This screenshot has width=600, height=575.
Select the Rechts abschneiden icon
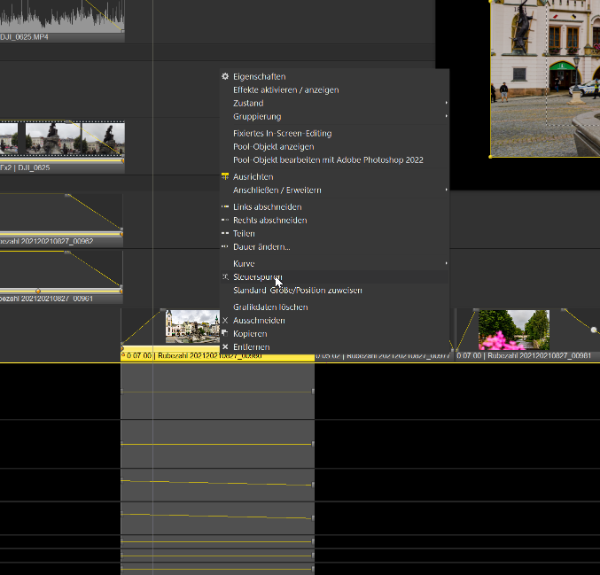point(225,220)
